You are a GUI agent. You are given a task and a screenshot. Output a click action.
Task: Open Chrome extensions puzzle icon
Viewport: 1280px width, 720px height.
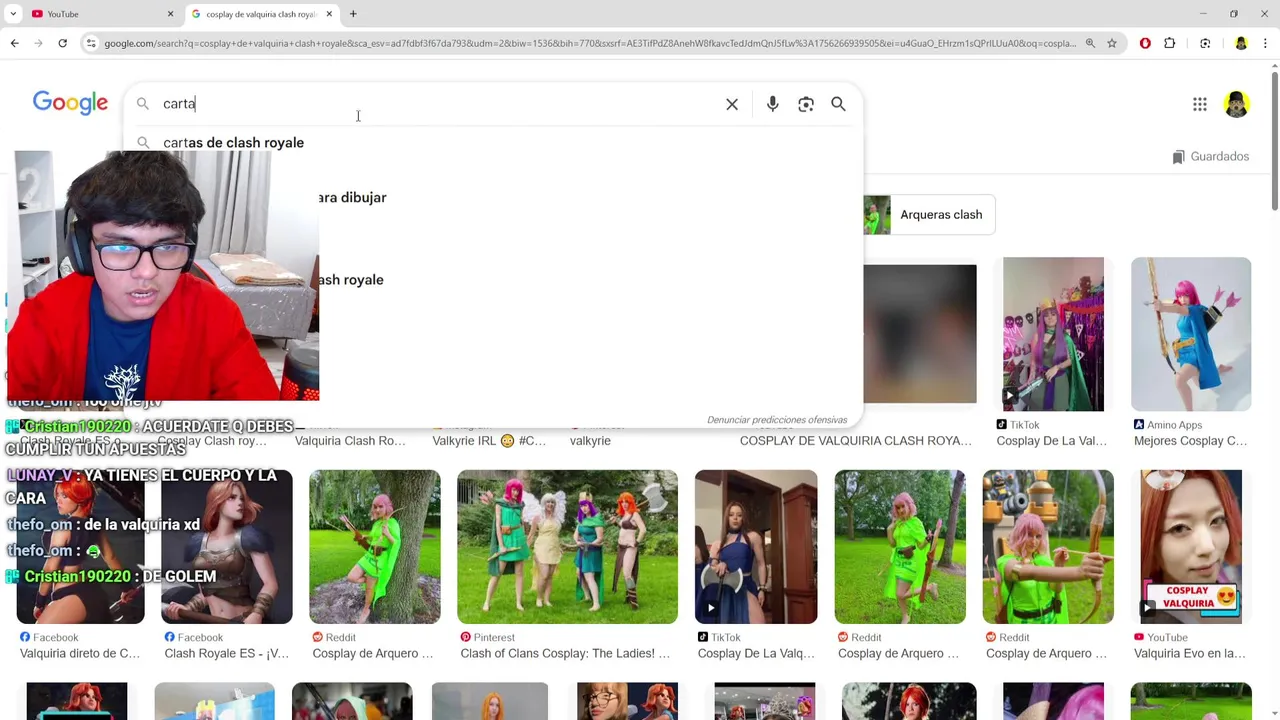point(1170,43)
